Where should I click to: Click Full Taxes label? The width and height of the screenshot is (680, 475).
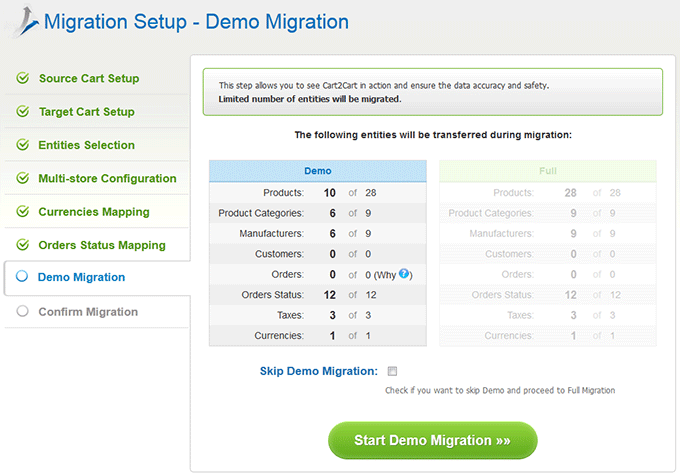pos(520,315)
